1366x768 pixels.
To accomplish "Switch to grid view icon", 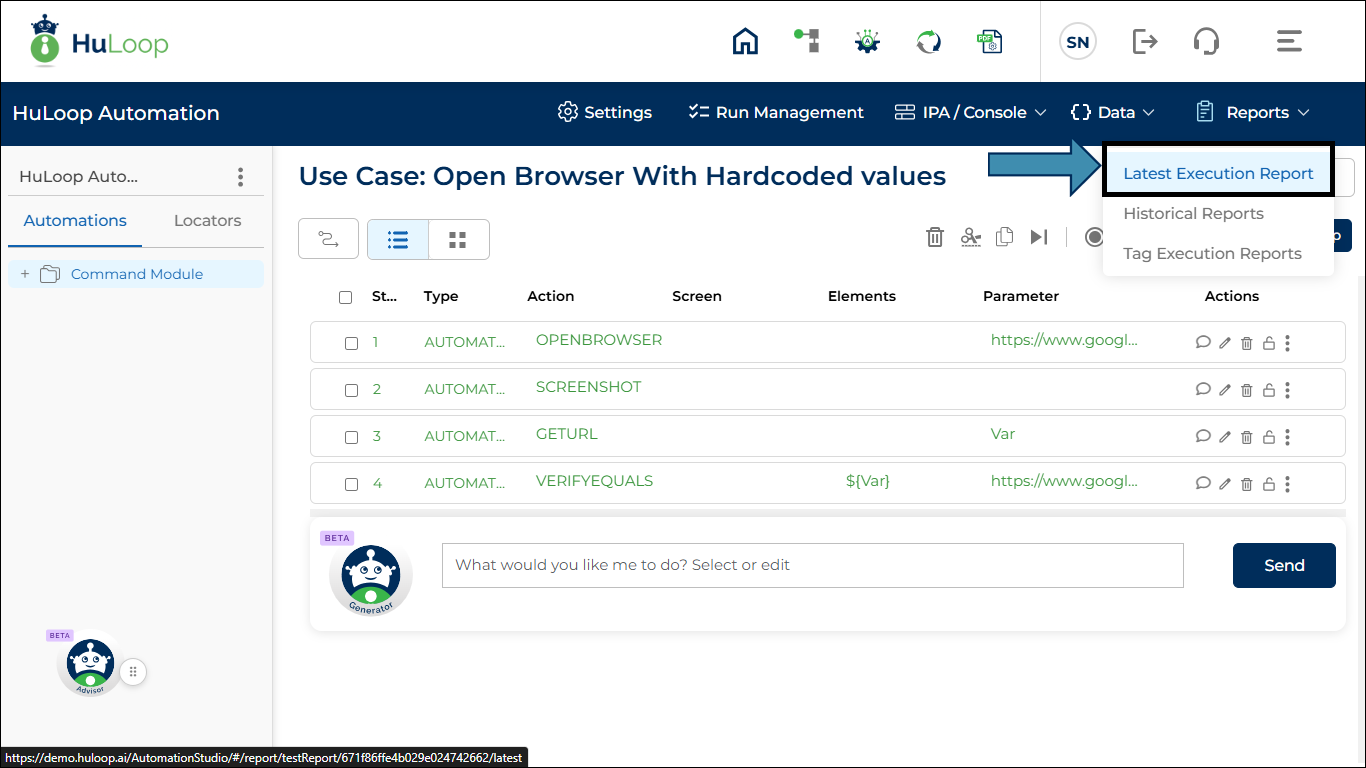I will coord(458,240).
